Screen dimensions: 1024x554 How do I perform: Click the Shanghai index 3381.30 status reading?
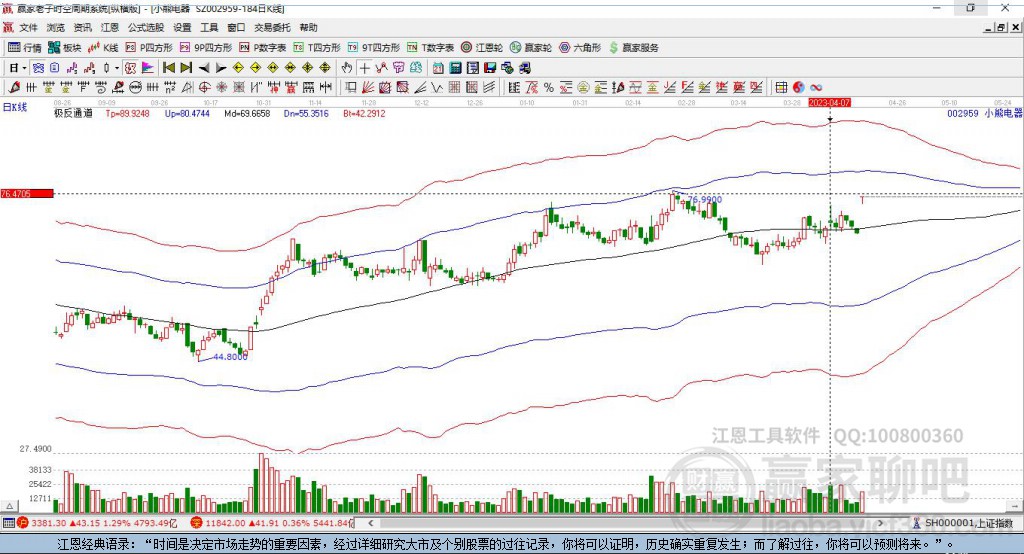pyautogui.click(x=49, y=523)
